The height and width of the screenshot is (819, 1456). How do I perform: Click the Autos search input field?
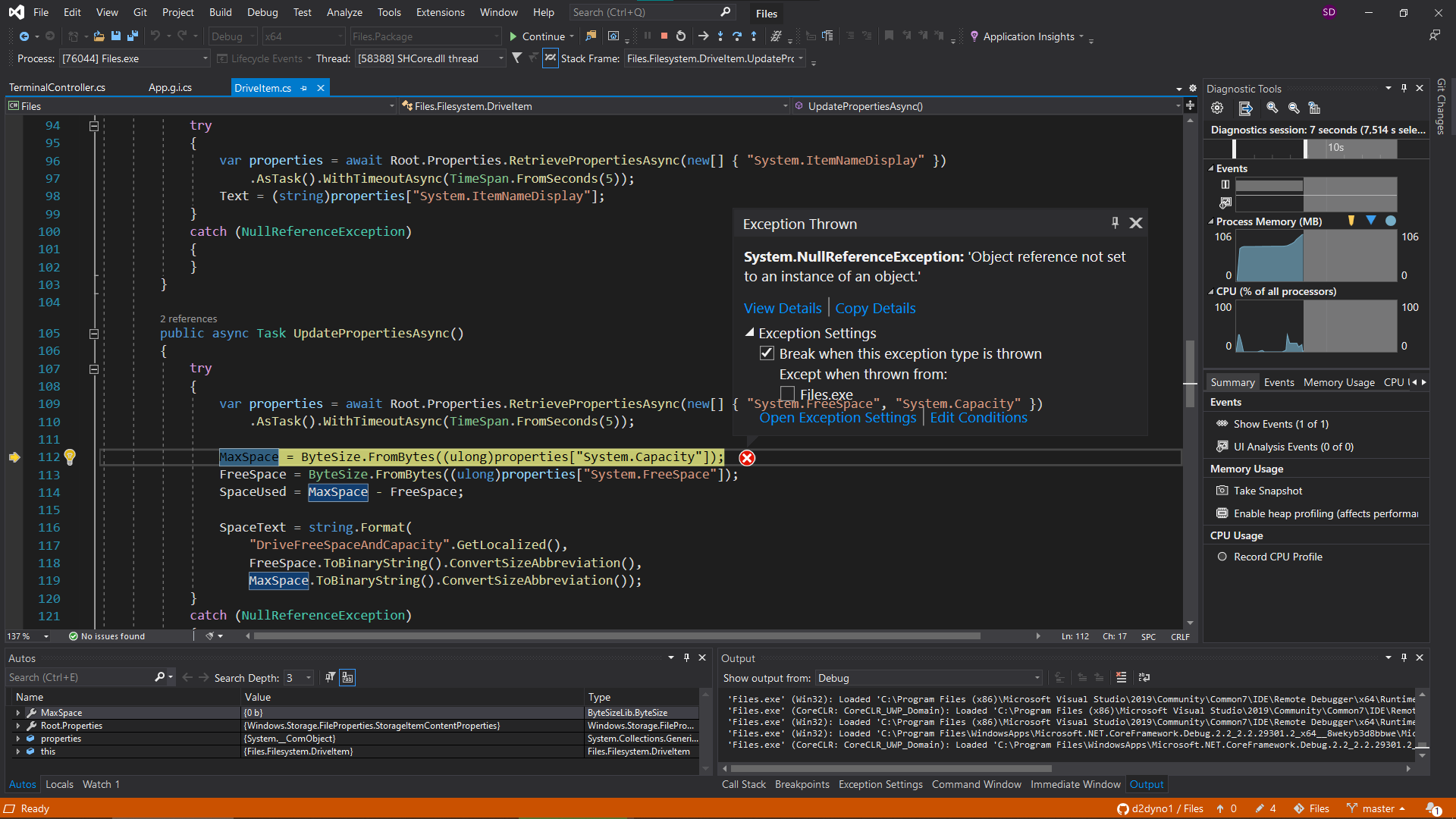click(x=80, y=677)
